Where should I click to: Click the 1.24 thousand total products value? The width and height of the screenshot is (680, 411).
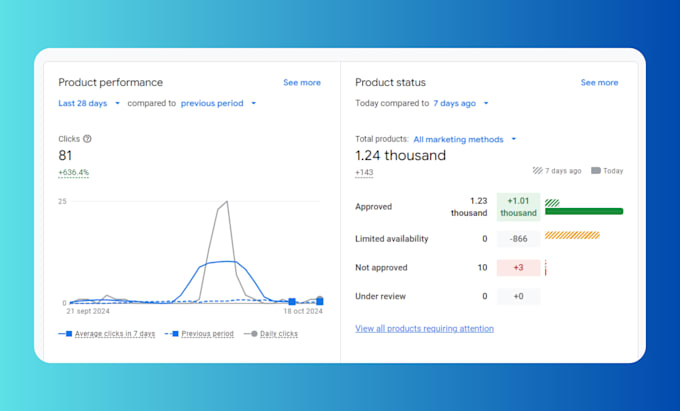400,155
